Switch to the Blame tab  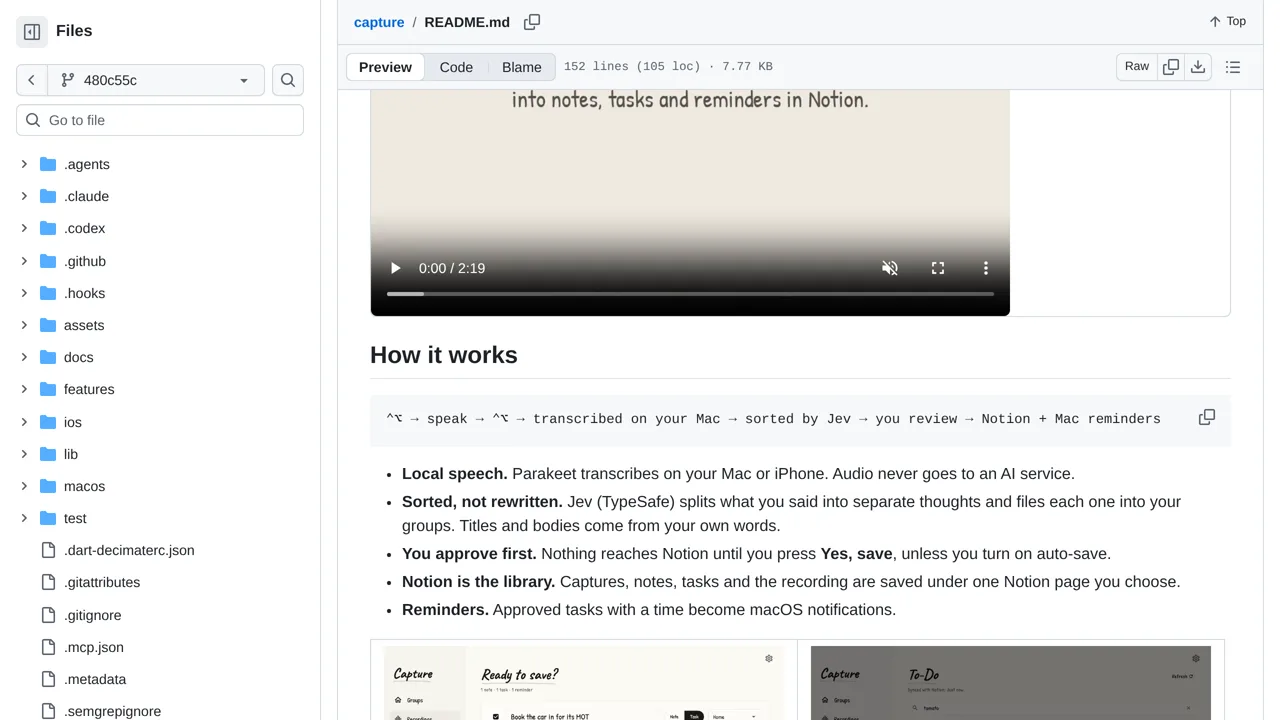click(x=522, y=67)
